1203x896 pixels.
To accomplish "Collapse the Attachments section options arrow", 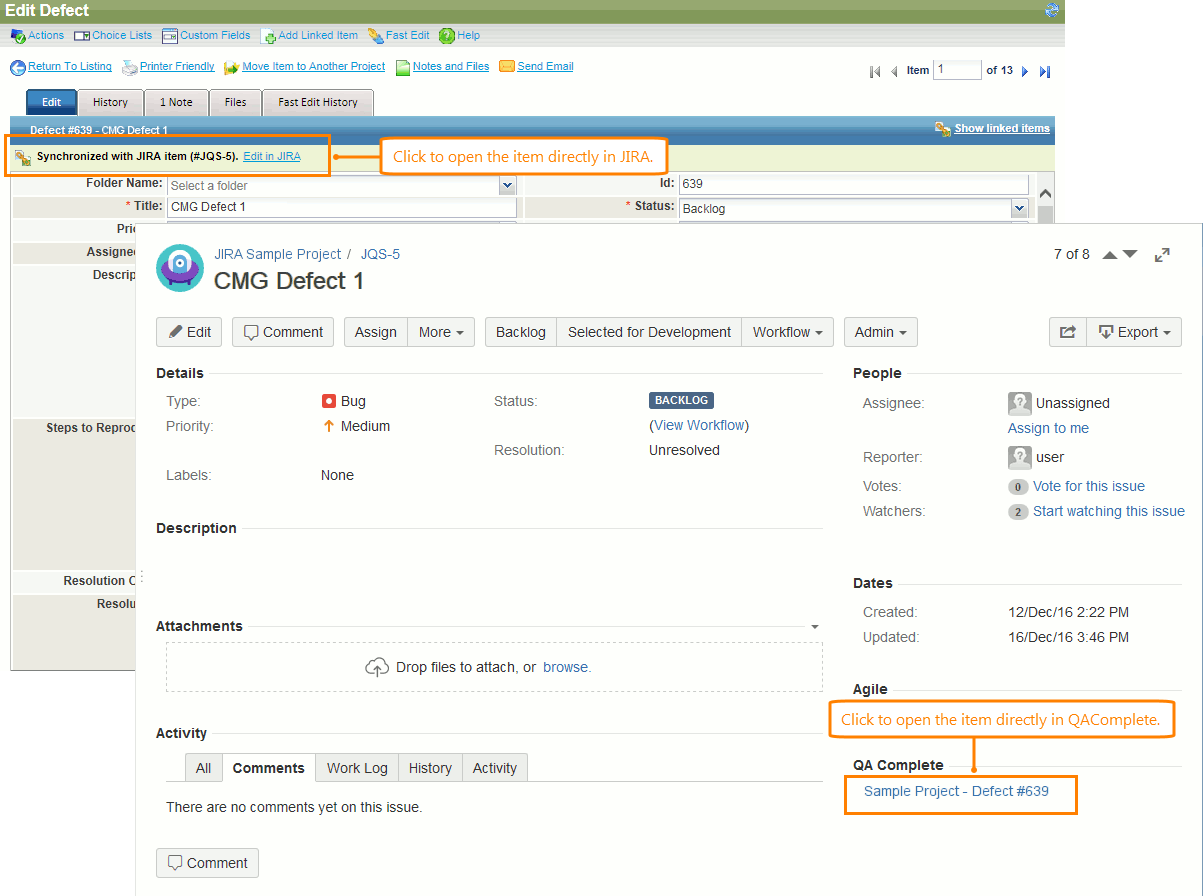I will coord(815,627).
